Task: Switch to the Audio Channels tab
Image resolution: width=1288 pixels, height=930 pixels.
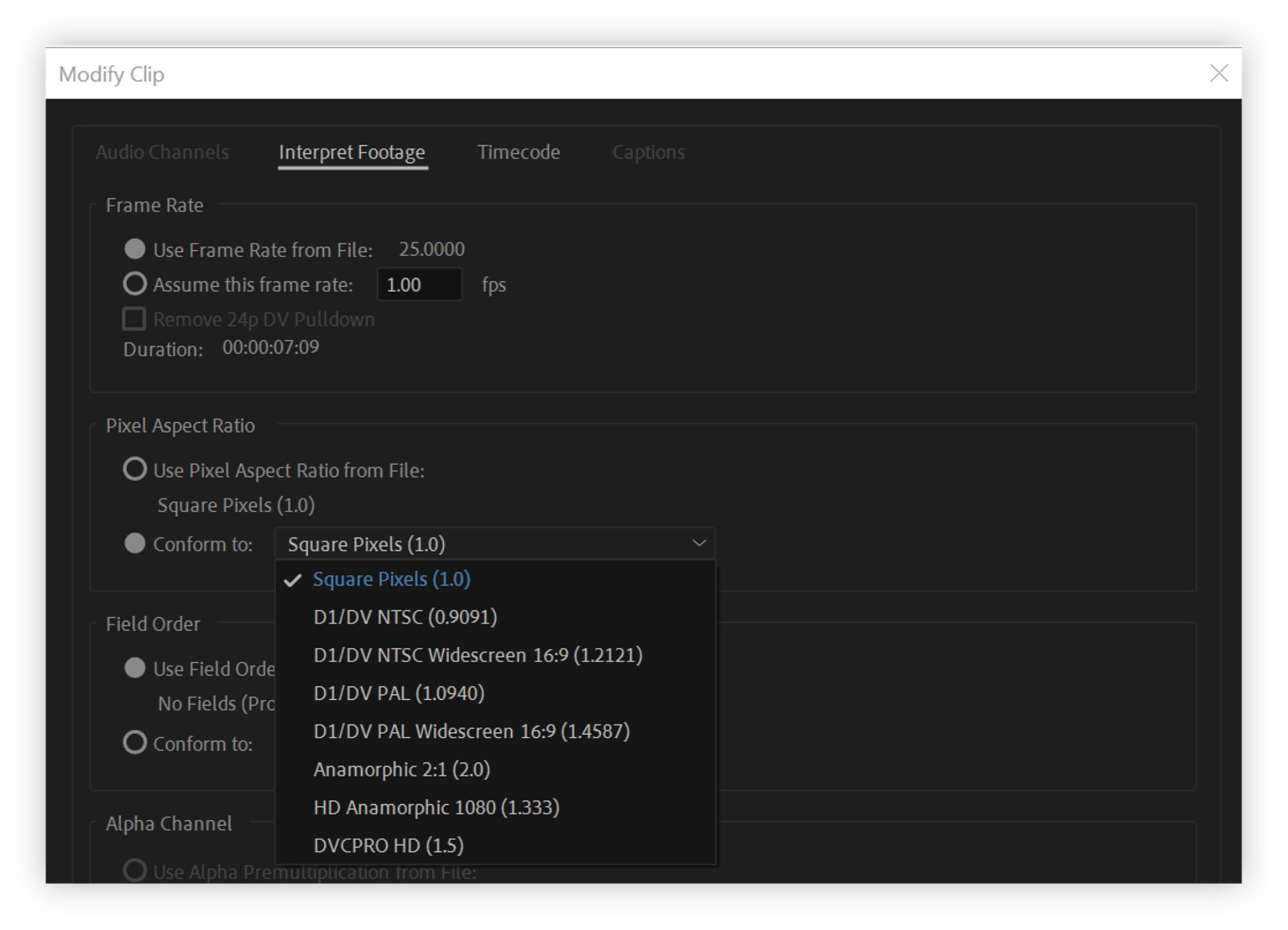Action: [162, 152]
